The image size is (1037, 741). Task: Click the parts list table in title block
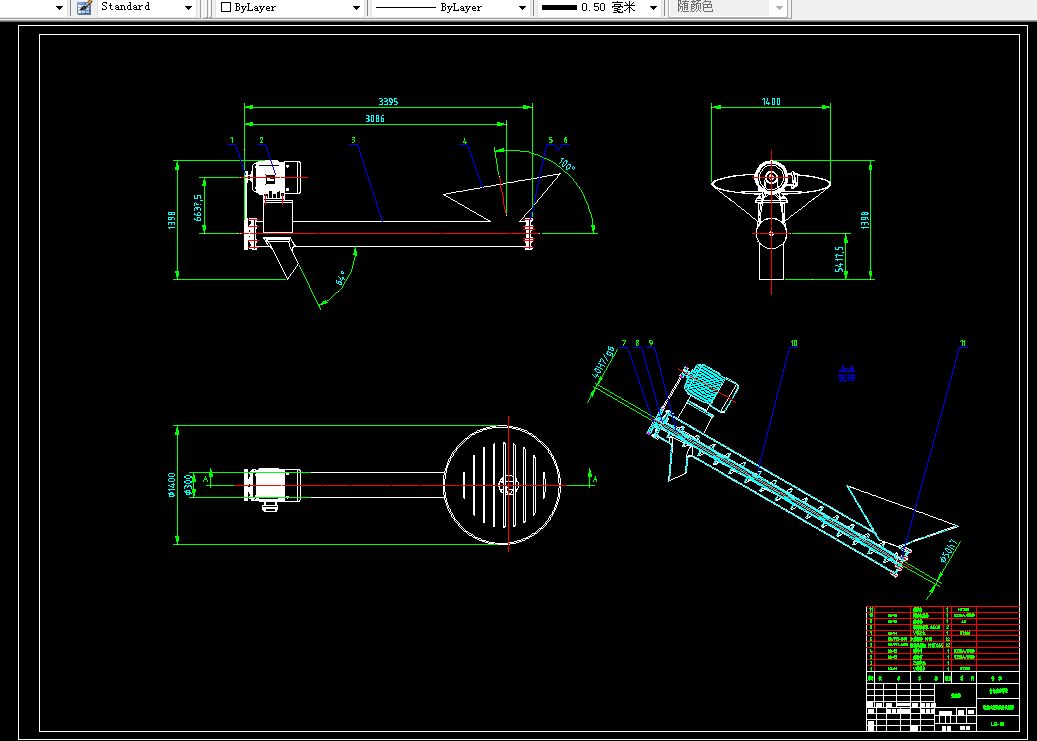[x=942, y=639]
